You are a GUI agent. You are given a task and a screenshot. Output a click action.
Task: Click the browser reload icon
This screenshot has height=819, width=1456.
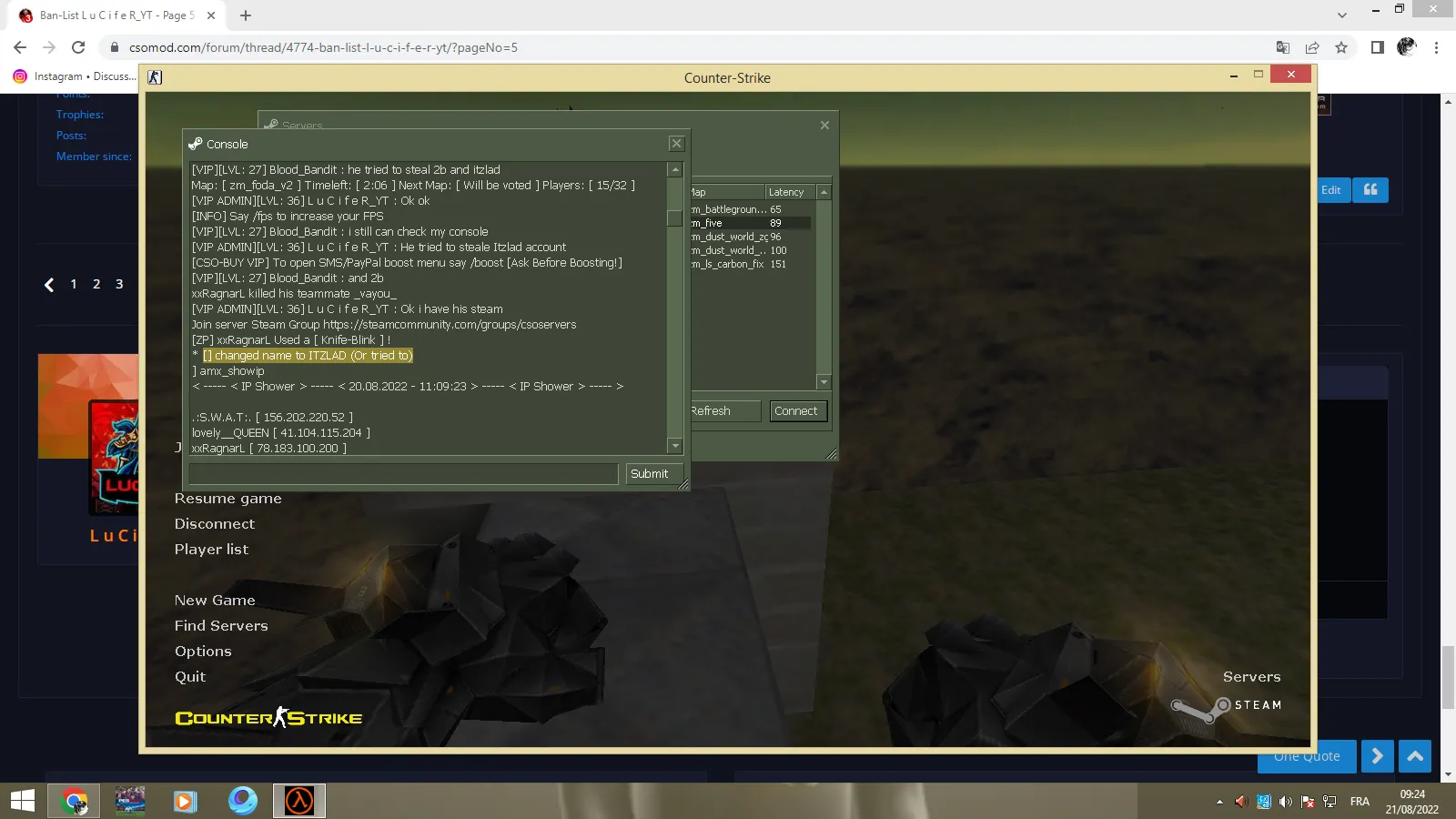click(78, 47)
